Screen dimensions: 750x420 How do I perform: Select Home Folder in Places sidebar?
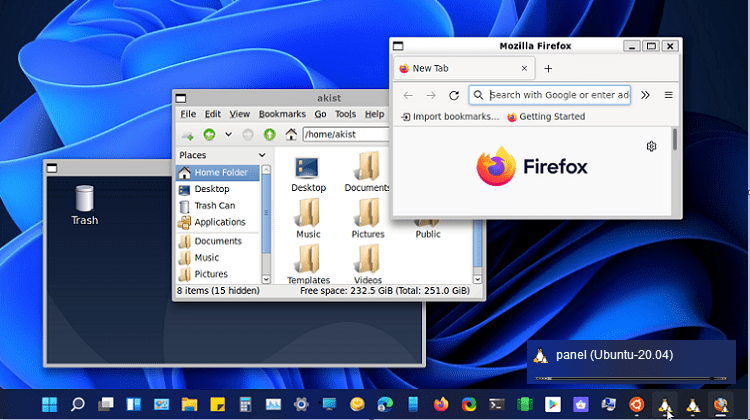218,172
